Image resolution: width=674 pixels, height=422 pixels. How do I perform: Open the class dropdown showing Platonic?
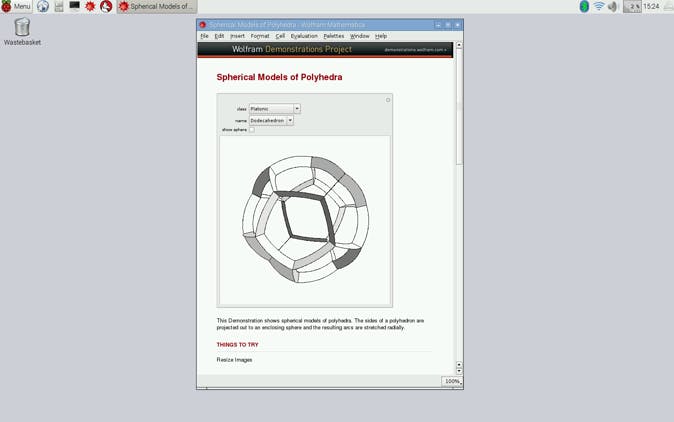point(275,109)
